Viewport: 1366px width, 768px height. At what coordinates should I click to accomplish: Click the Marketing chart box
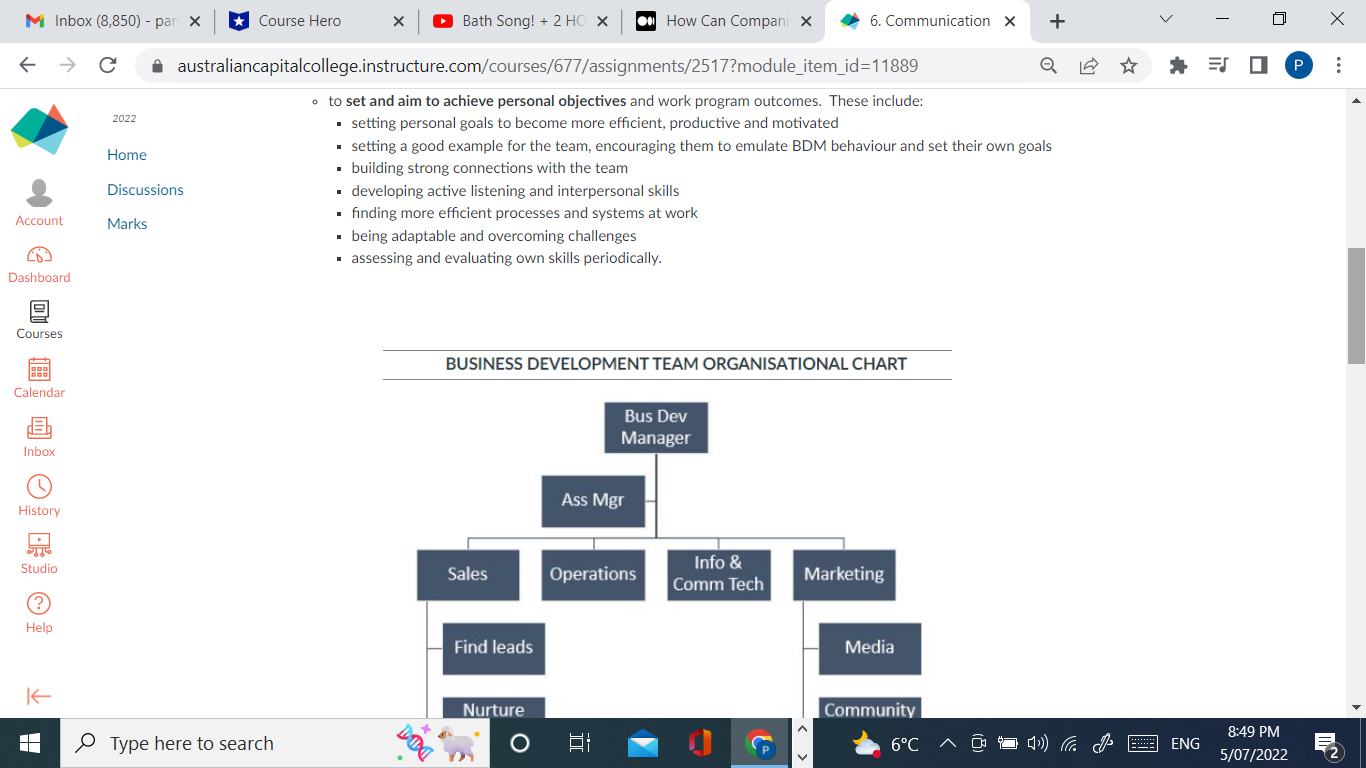pos(844,575)
